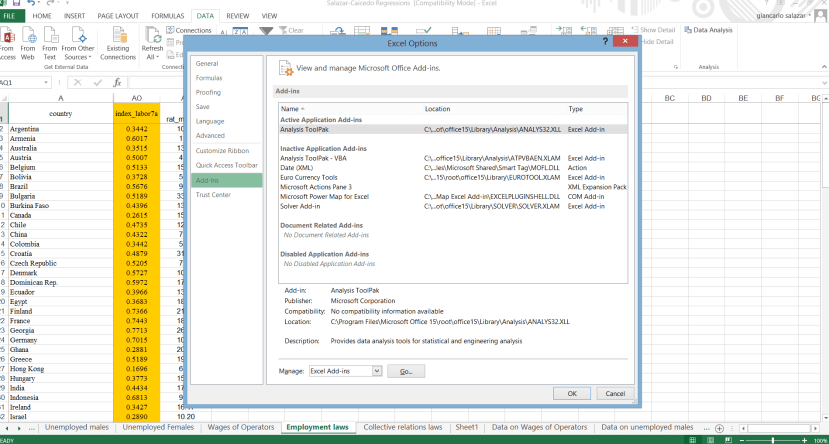This screenshot has width=829, height=444.
Task: Click cell containing Argentina
Action: (61, 129)
